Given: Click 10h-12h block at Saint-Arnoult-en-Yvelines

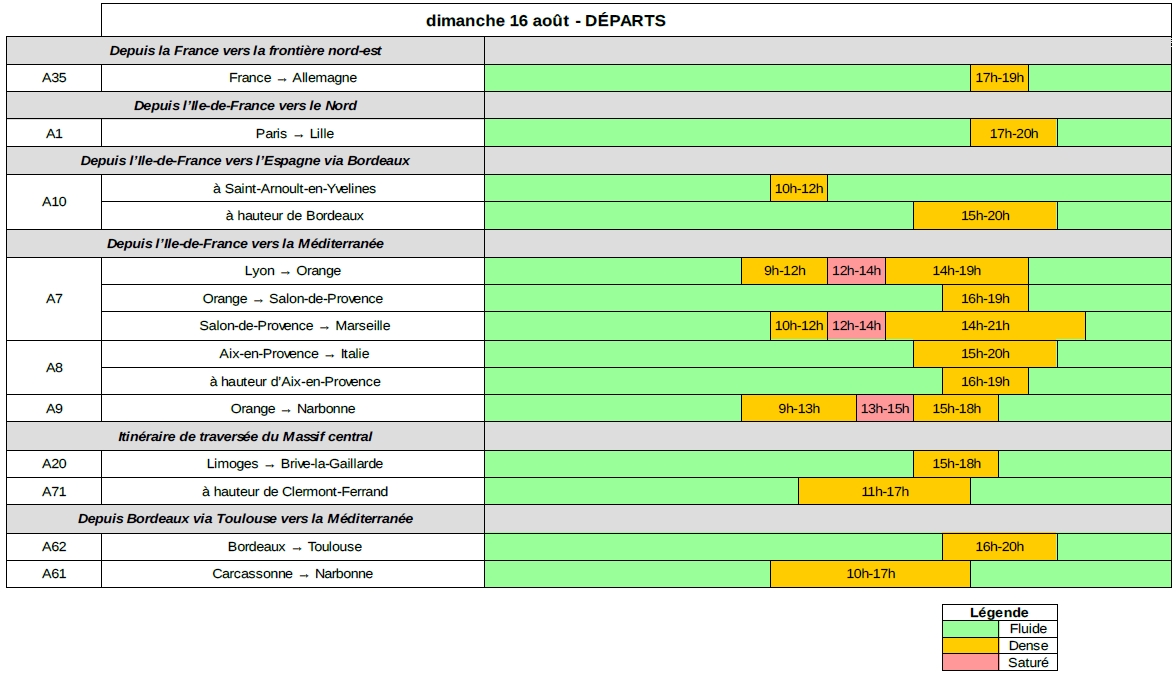Looking at the screenshot, I should 798,188.
